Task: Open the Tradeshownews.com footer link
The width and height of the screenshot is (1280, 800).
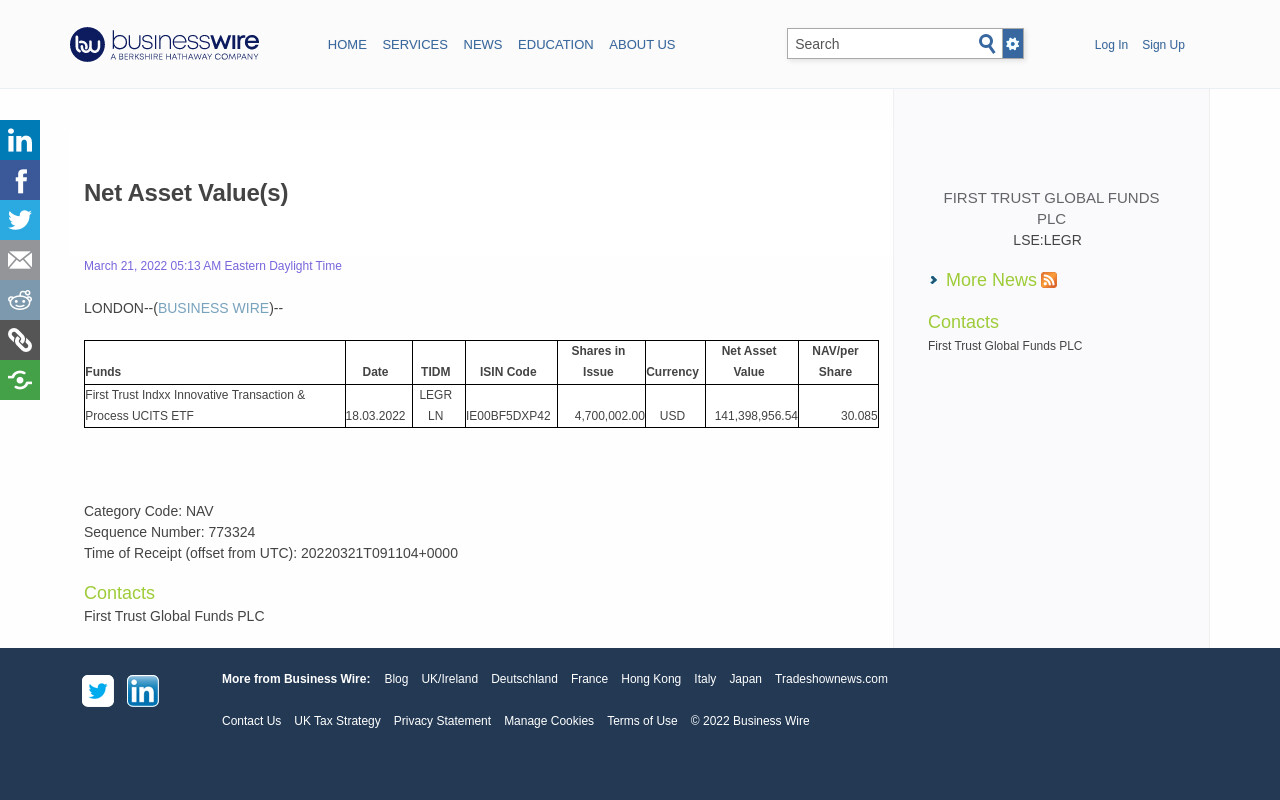Action: pos(831,679)
